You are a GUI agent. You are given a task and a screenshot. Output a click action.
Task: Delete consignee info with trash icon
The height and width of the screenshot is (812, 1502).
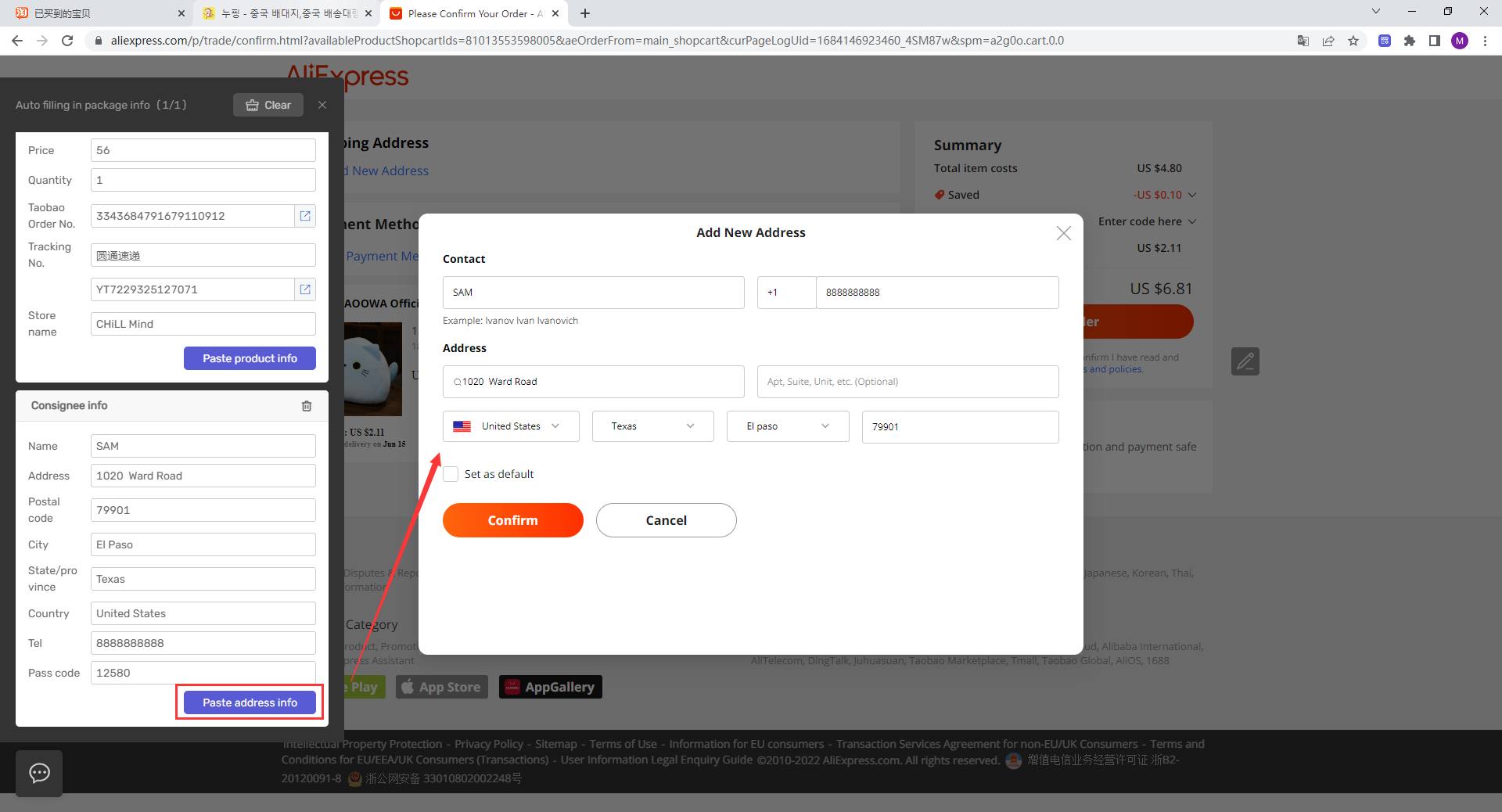(x=307, y=406)
